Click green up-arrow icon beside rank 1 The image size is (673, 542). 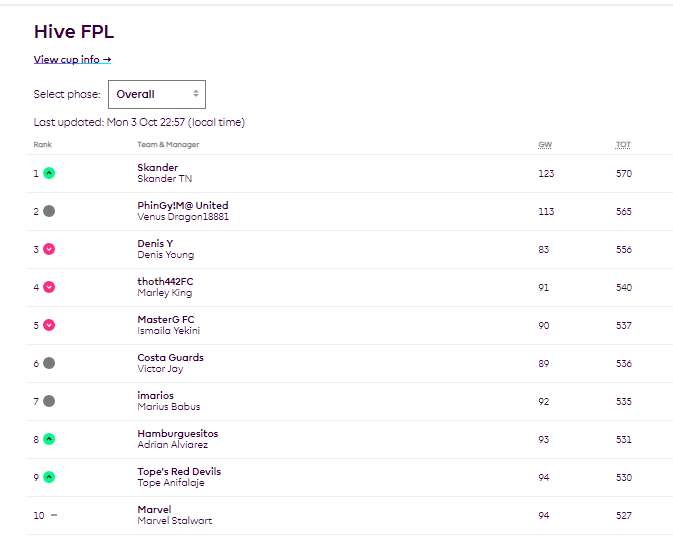[x=49, y=173]
